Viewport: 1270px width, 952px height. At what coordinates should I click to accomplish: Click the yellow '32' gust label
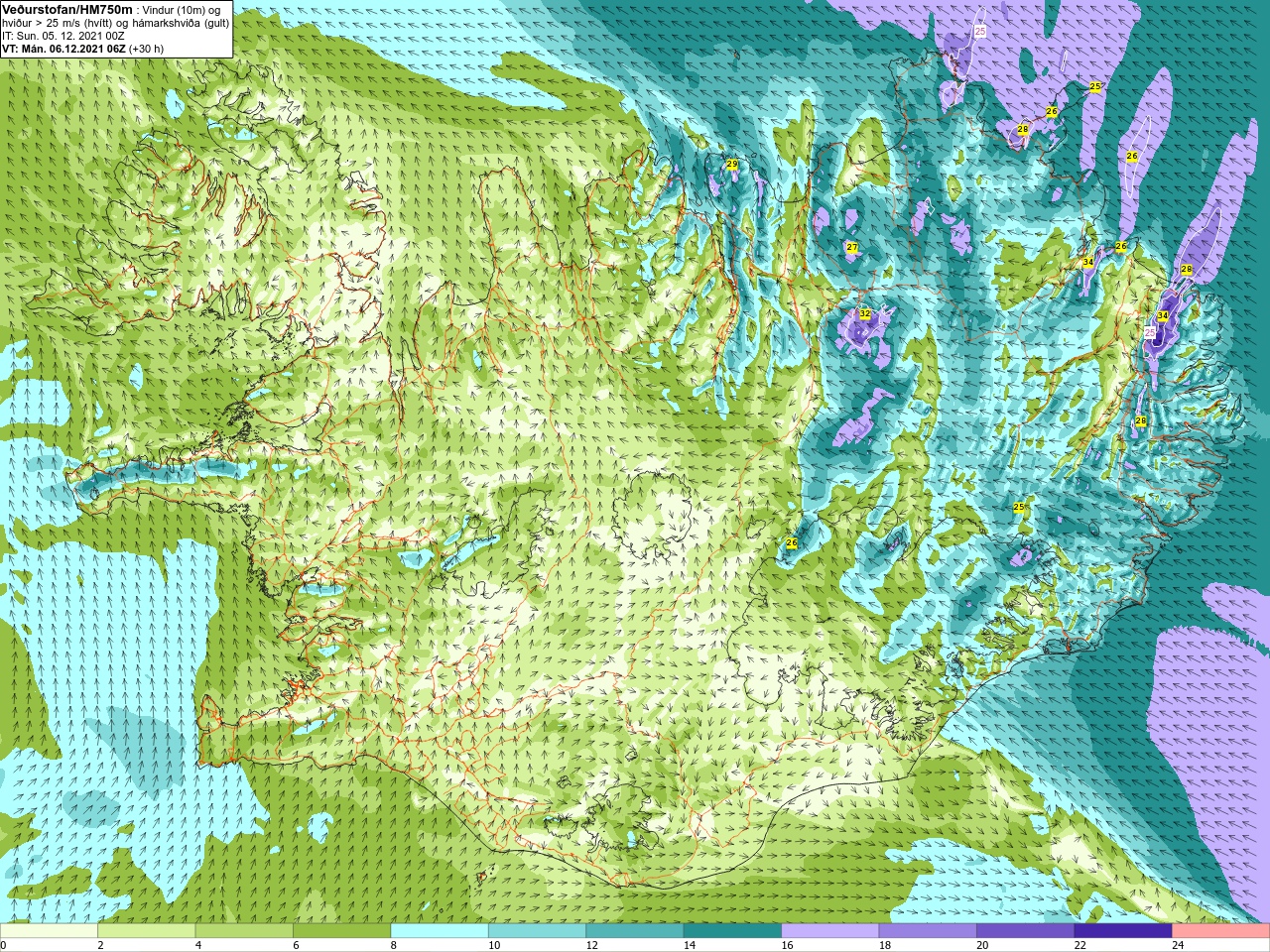(865, 314)
